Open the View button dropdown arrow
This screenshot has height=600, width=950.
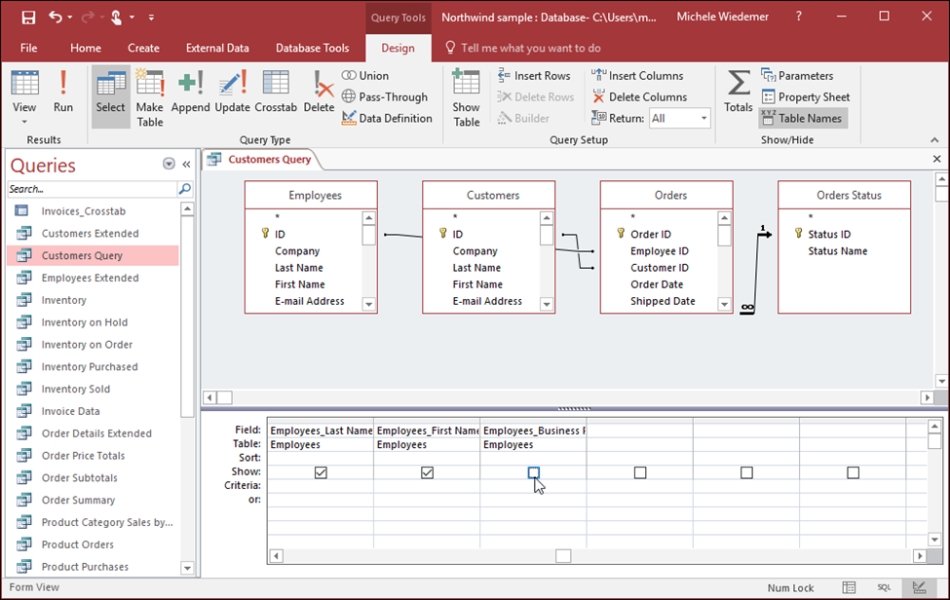click(x=24, y=122)
